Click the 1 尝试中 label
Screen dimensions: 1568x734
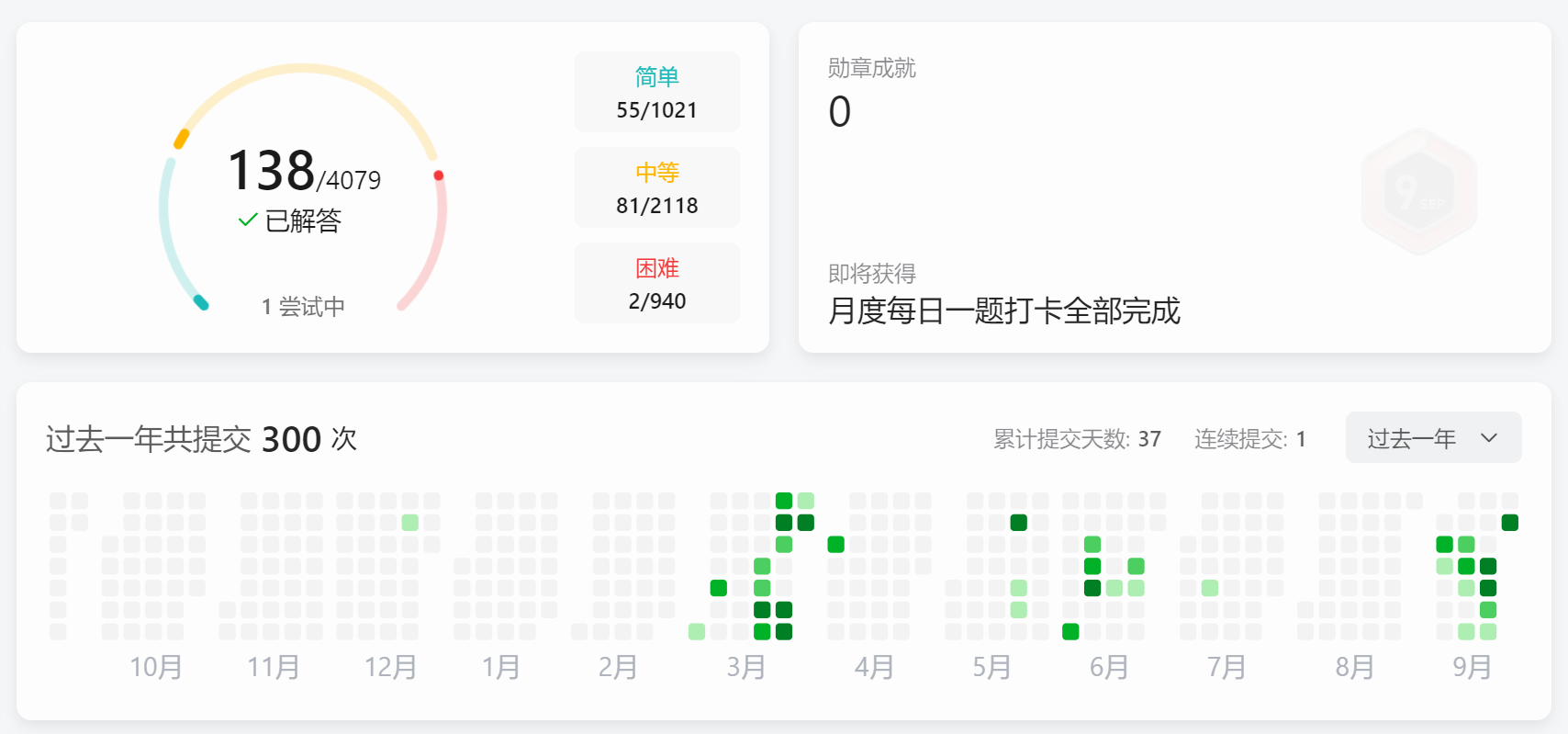pyautogui.click(x=303, y=307)
